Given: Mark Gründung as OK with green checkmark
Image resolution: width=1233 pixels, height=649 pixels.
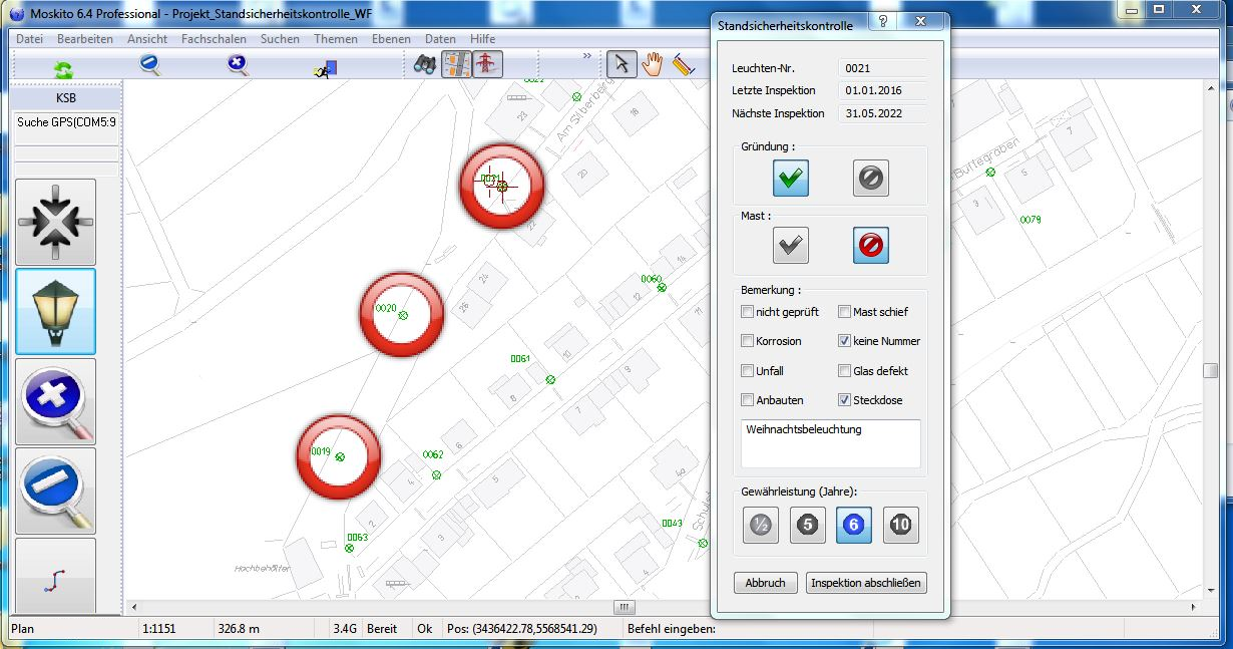Looking at the screenshot, I should 790,179.
